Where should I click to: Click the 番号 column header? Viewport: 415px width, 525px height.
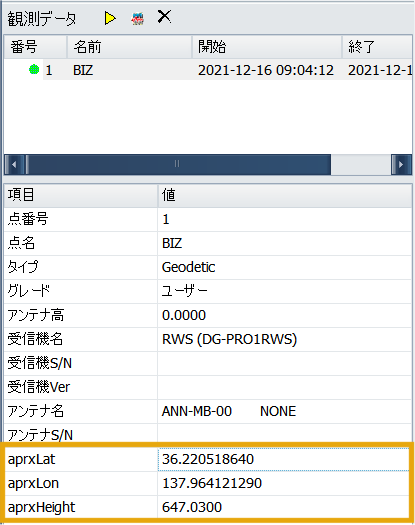click(x=35, y=47)
